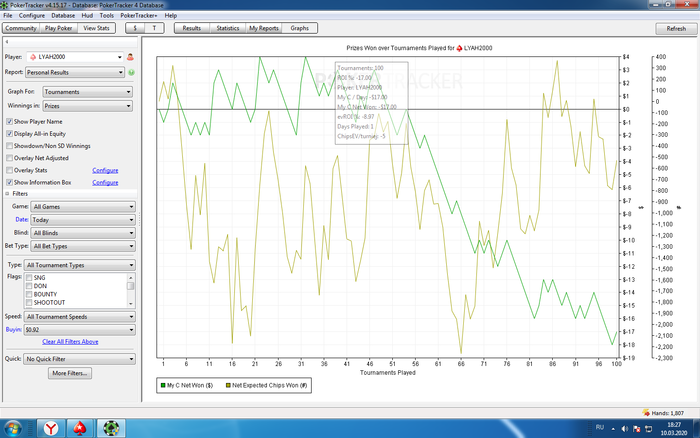Collapse the Filters section
Image resolution: width=700 pixels, height=438 pixels.
click(7, 194)
